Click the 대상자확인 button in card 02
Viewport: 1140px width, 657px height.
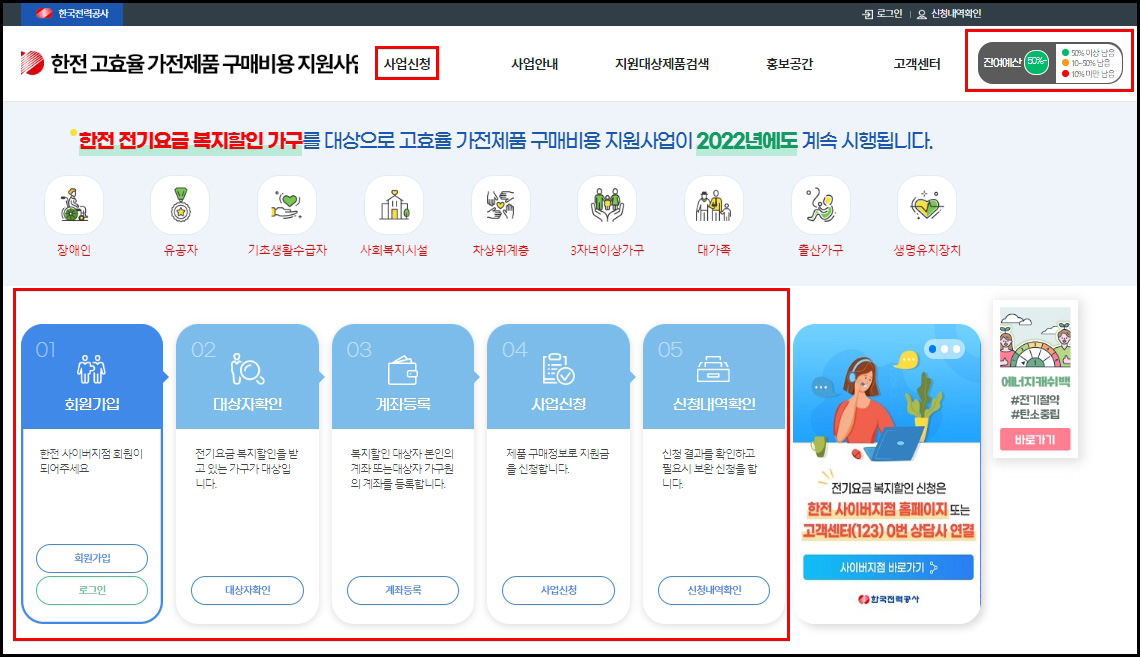tap(247, 590)
